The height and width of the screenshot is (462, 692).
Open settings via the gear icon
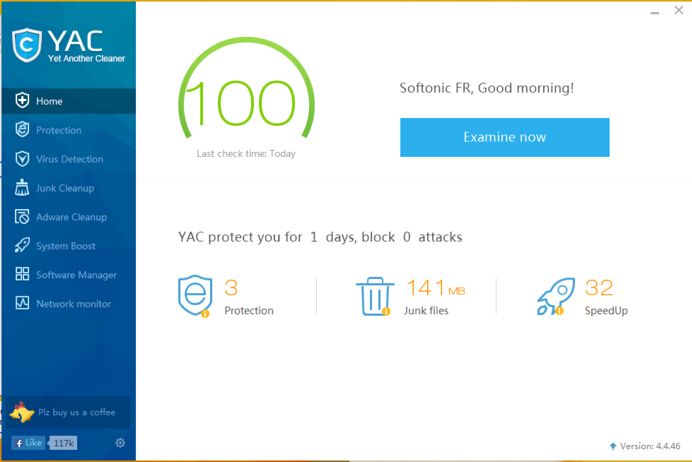[x=120, y=443]
